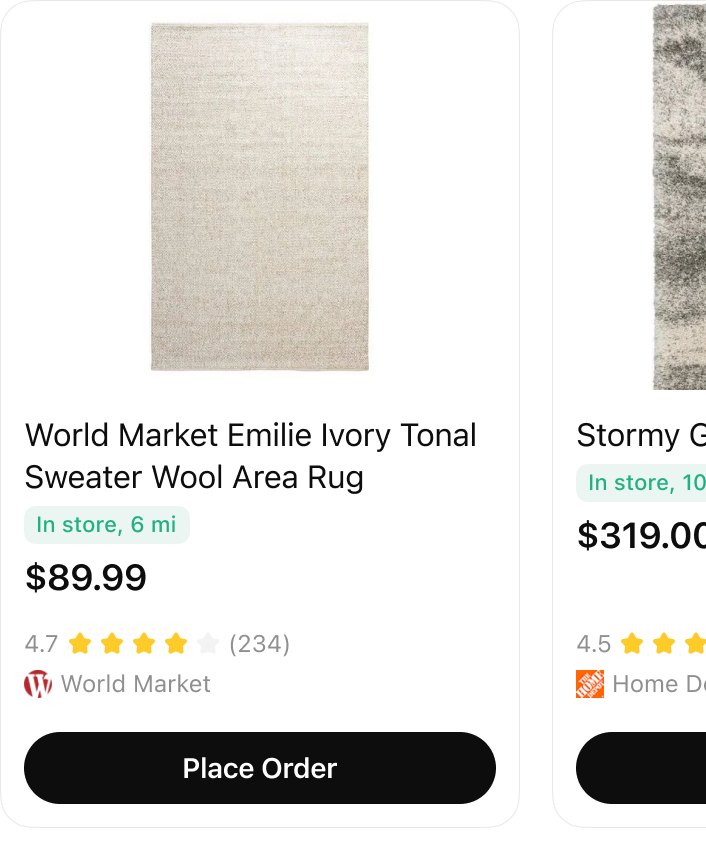Click the third star under the $89.99 price
Screen dimensions: 706x860
coord(144,644)
